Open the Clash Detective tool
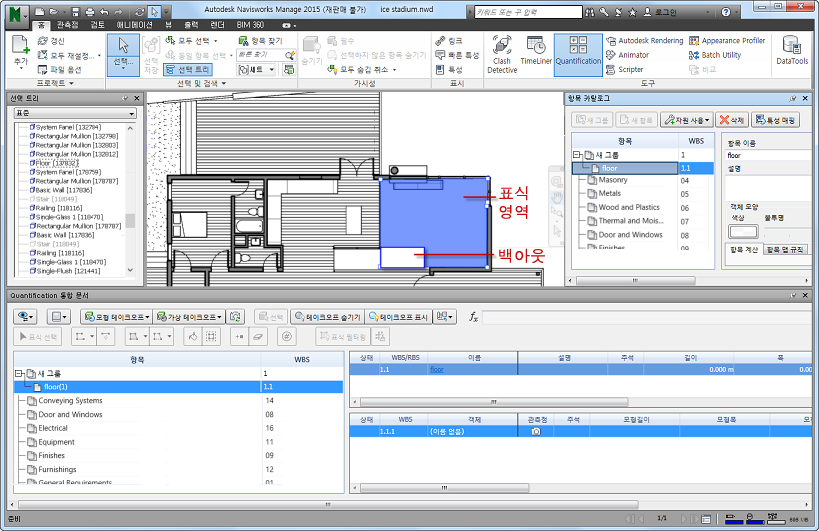 coord(501,55)
